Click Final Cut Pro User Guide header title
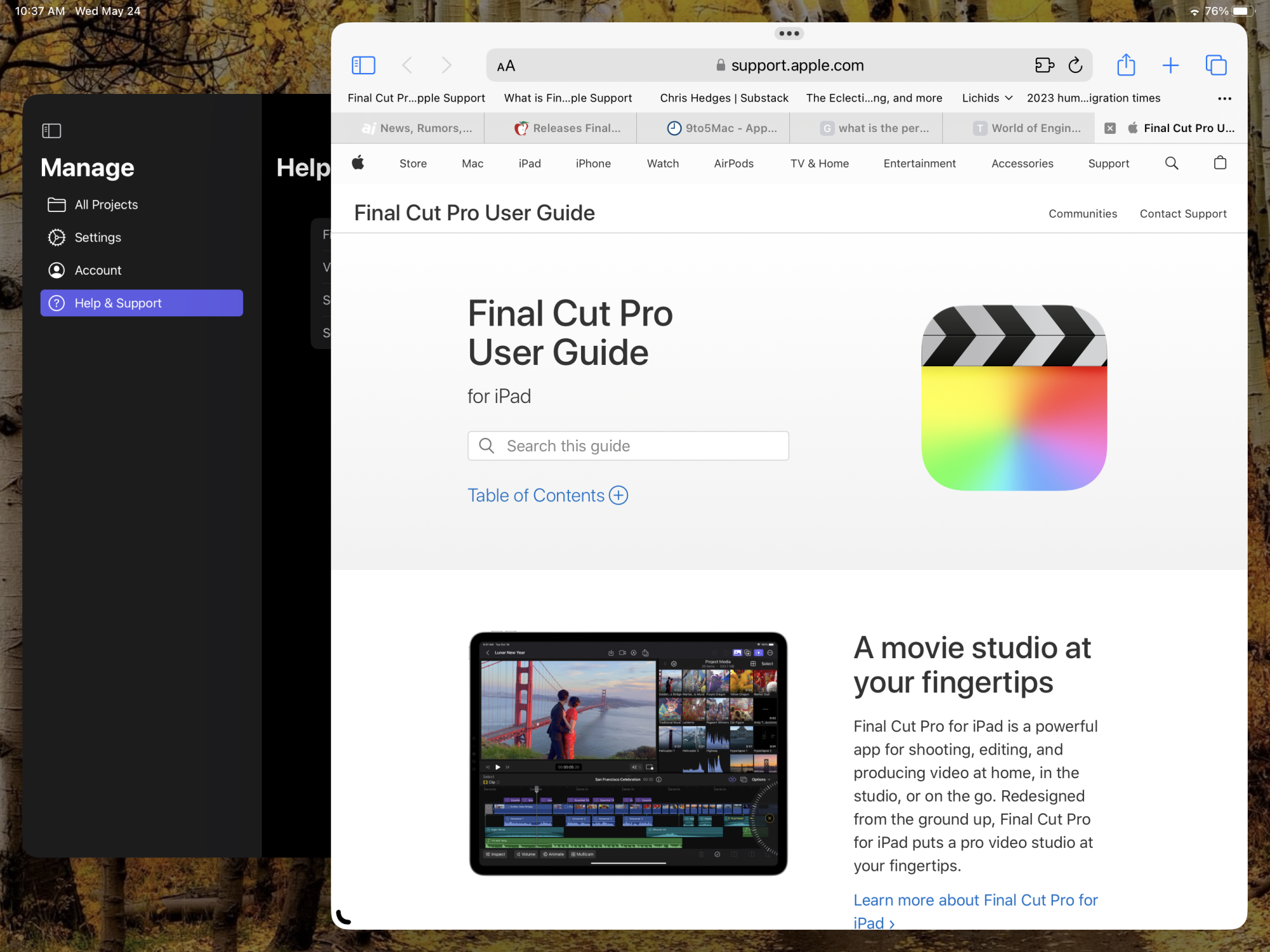The image size is (1270, 952). (x=474, y=213)
